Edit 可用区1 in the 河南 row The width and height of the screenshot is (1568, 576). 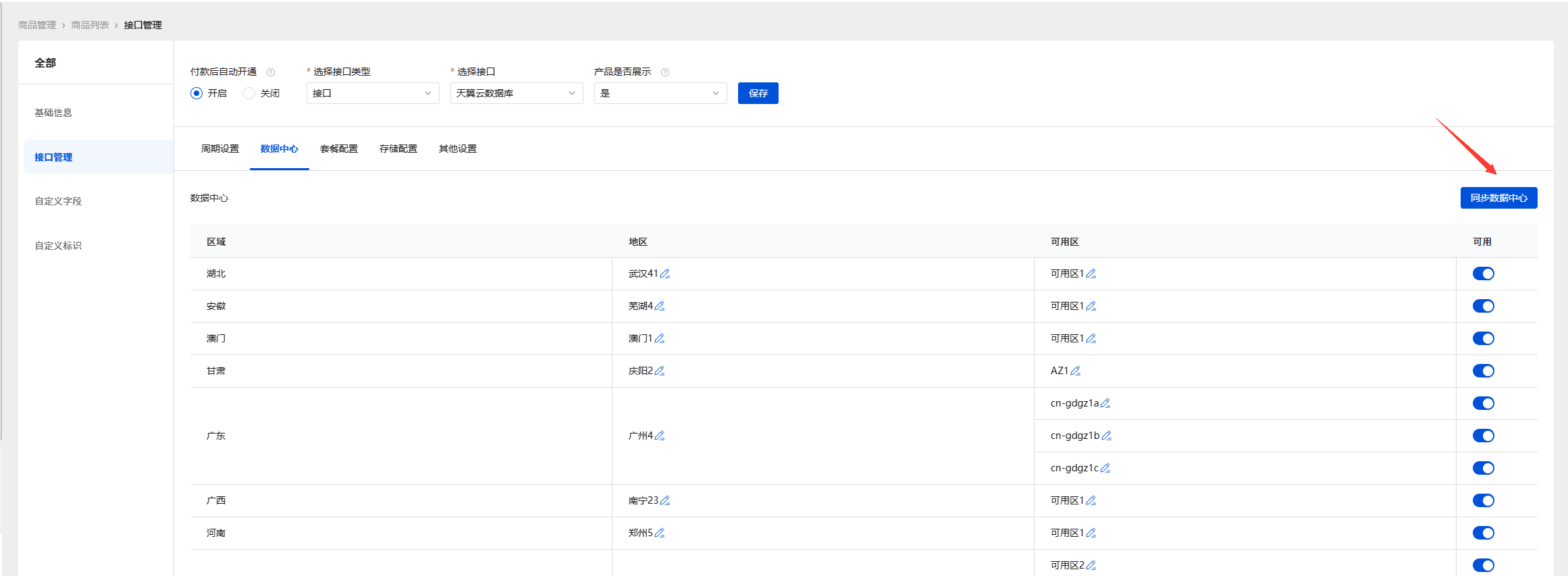[x=1091, y=533]
